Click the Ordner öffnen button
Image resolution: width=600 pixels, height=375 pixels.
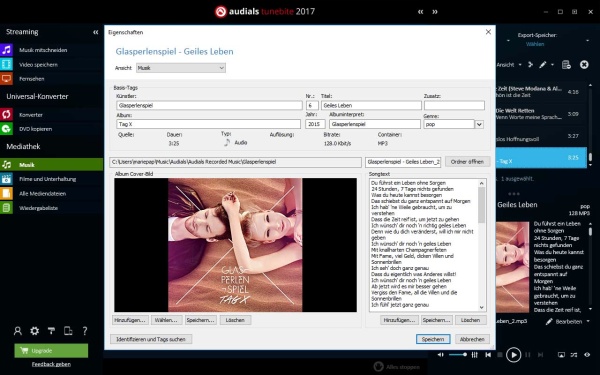point(467,162)
